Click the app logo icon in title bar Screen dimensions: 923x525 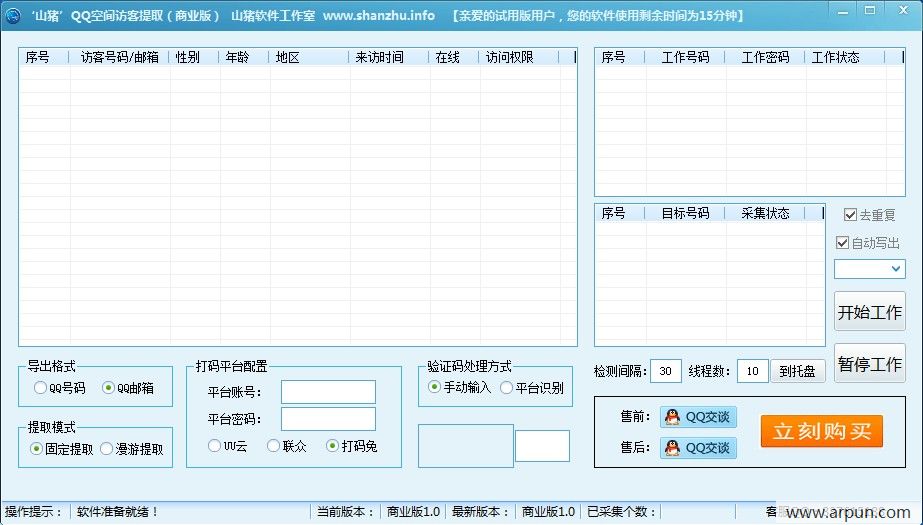click(x=11, y=15)
